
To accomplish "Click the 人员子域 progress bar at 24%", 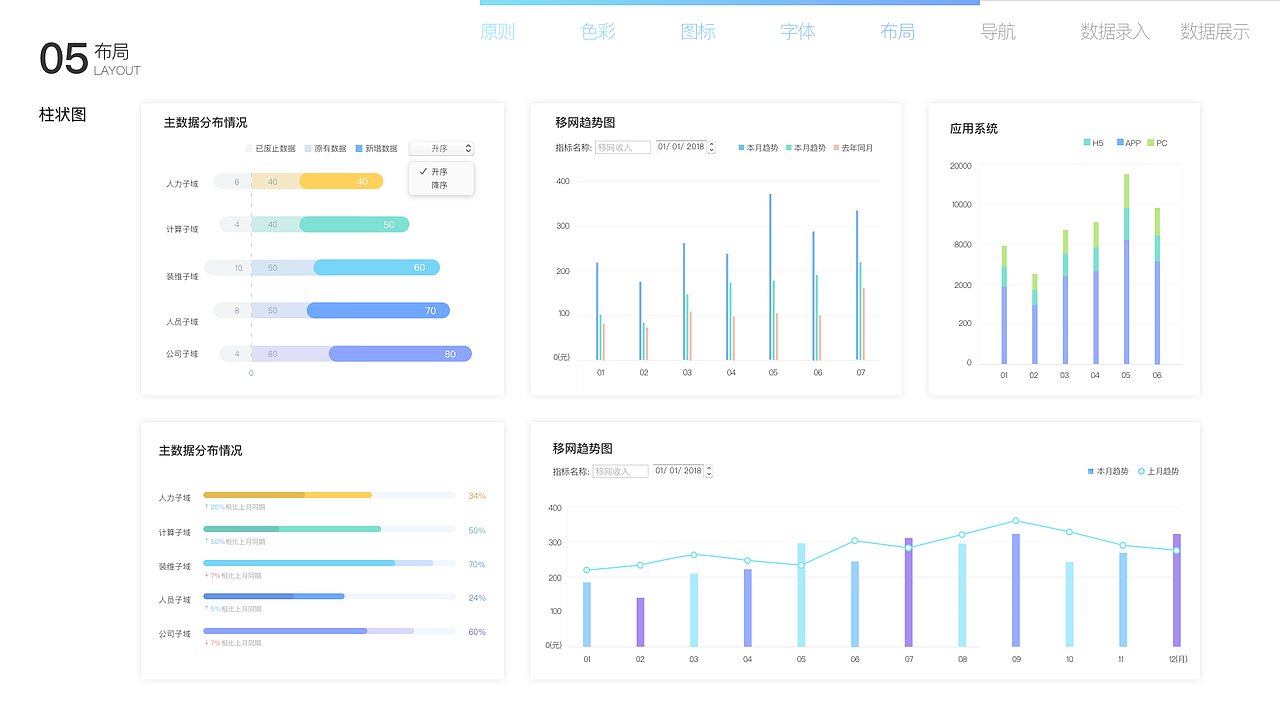I will click(329, 596).
